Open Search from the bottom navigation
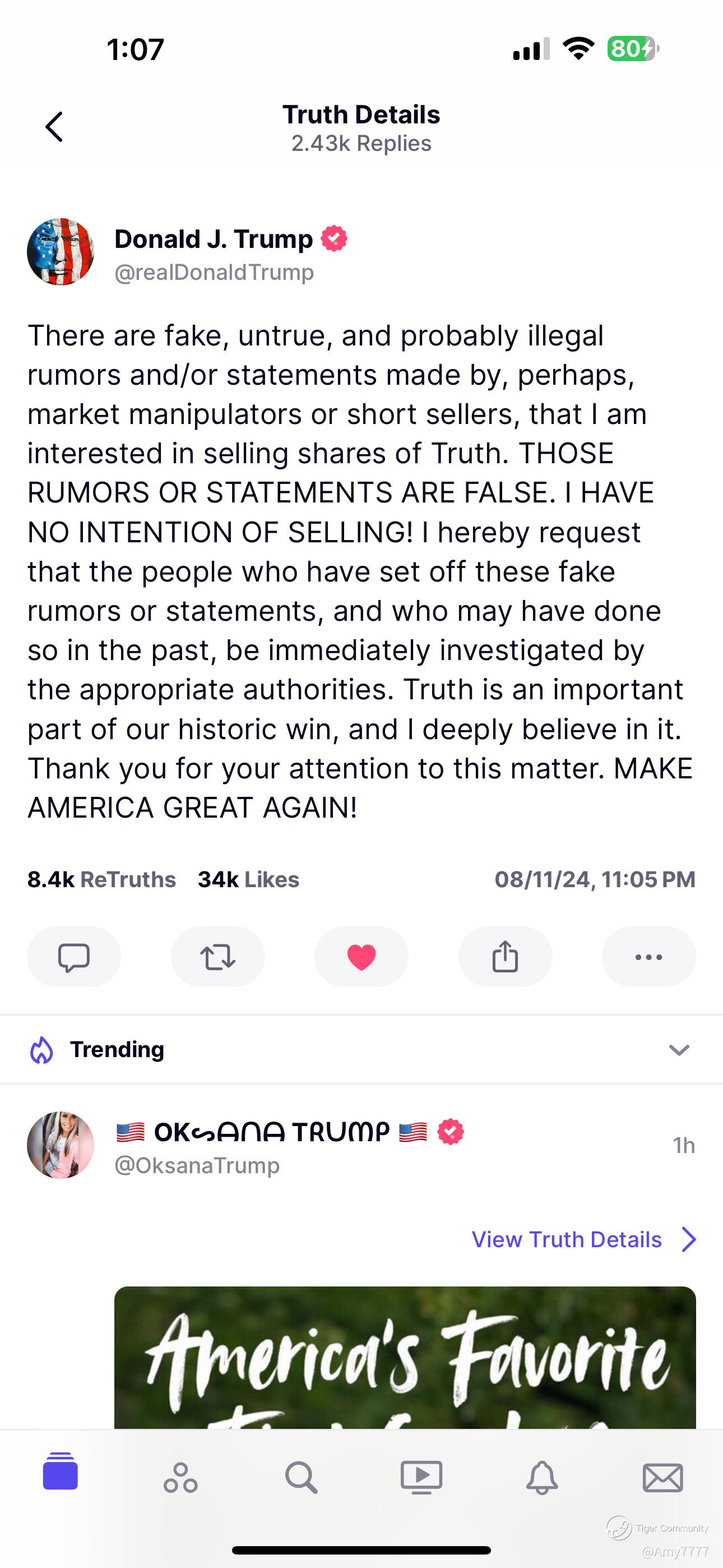This screenshot has width=723, height=1568. coord(300,1477)
